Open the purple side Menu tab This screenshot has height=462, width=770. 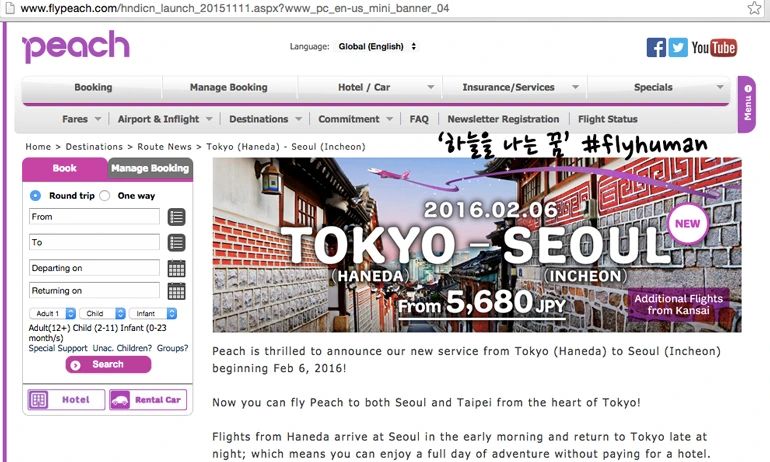click(x=747, y=105)
